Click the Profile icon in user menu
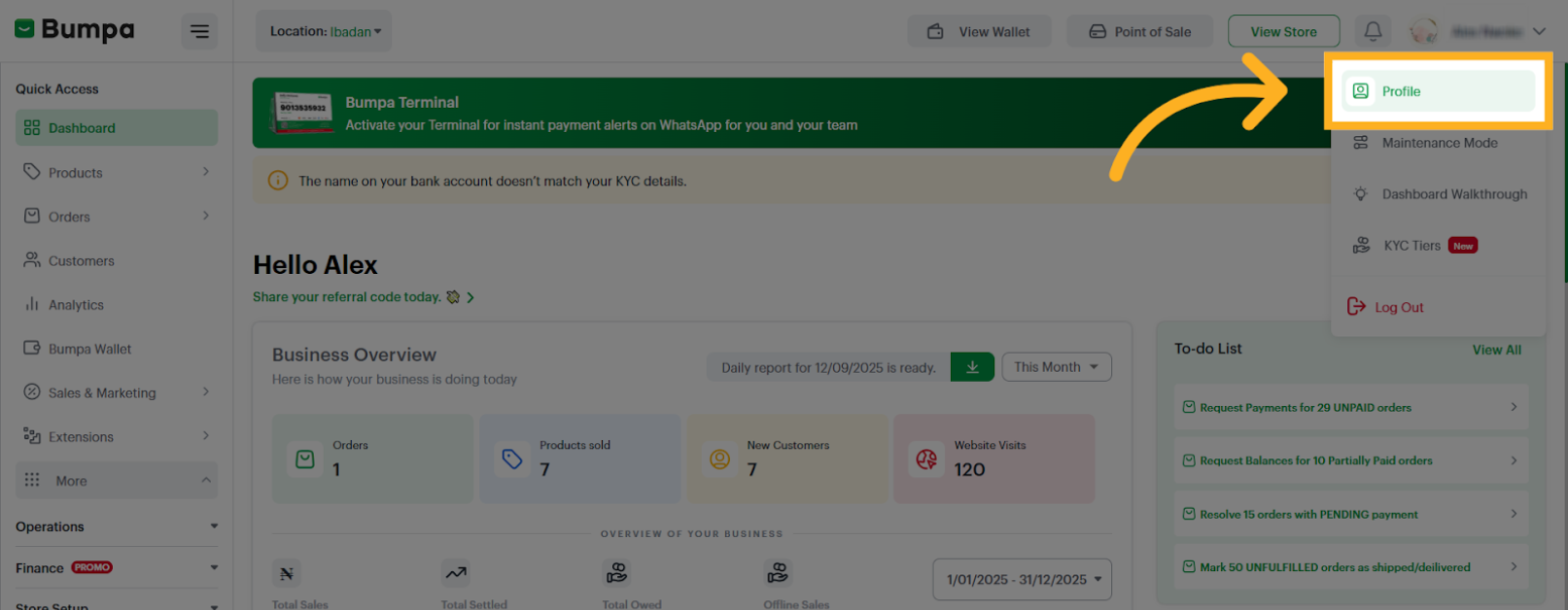Image resolution: width=1568 pixels, height=610 pixels. 1361,90
